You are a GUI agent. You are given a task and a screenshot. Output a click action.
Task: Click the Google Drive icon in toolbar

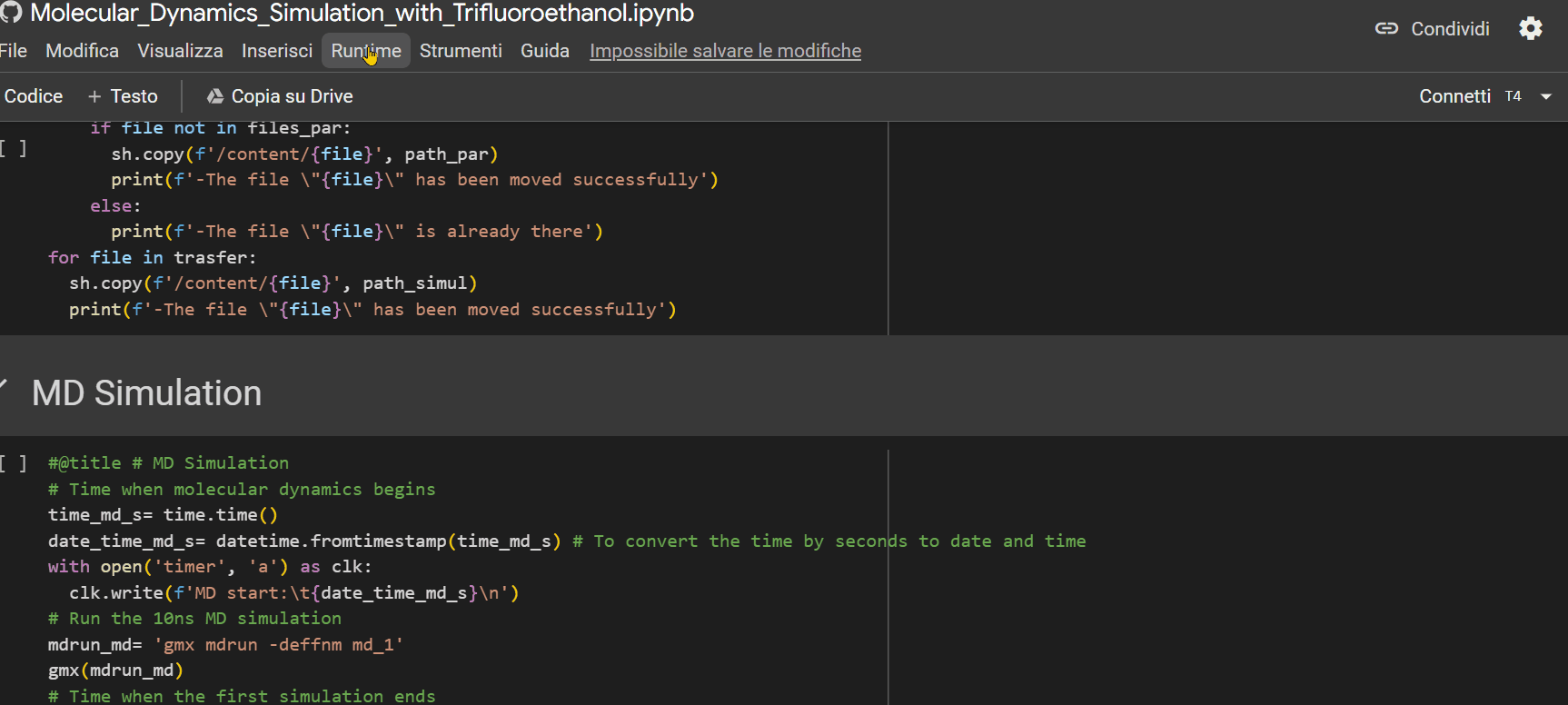click(215, 96)
